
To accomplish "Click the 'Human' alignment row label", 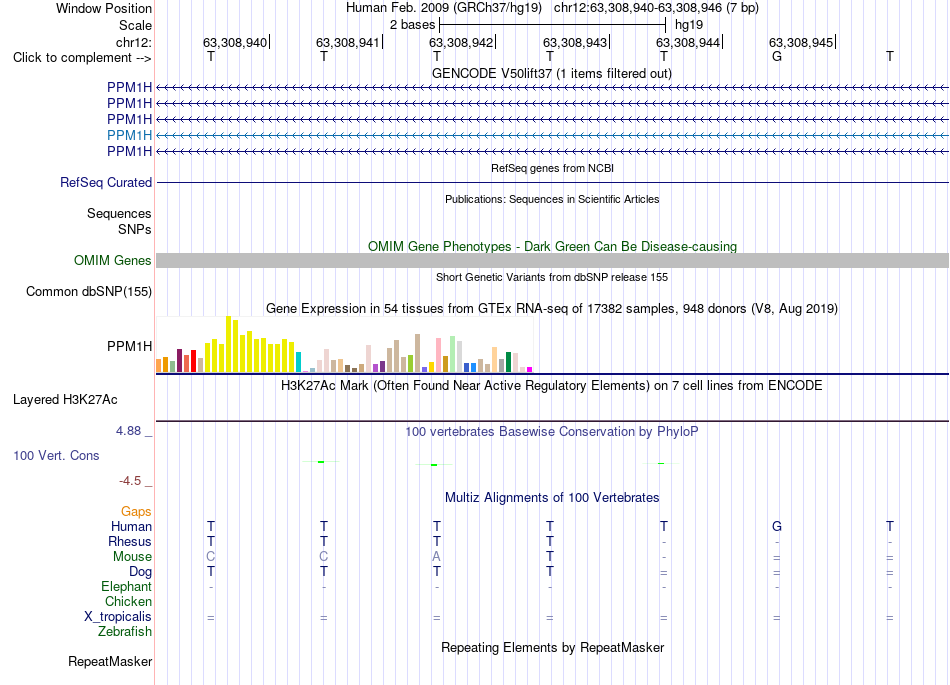I will tap(131, 526).
